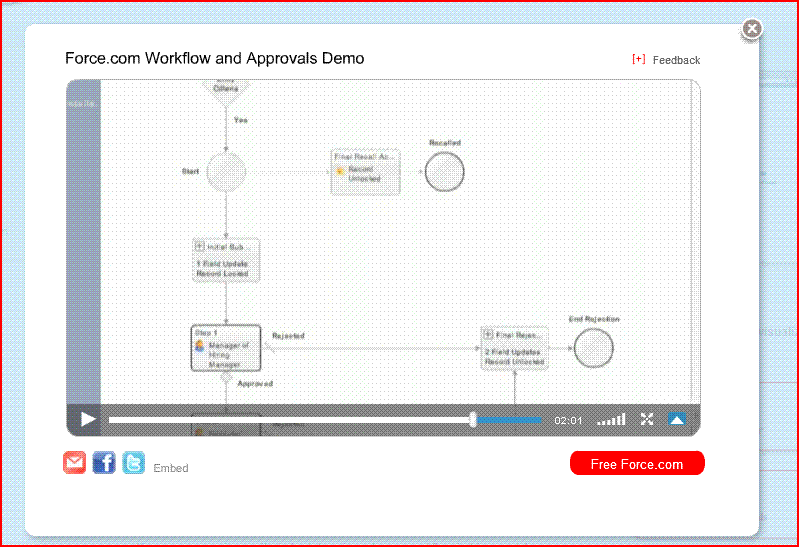Expand the Initial Submission actions box
The image size is (799, 547).
(x=200, y=245)
